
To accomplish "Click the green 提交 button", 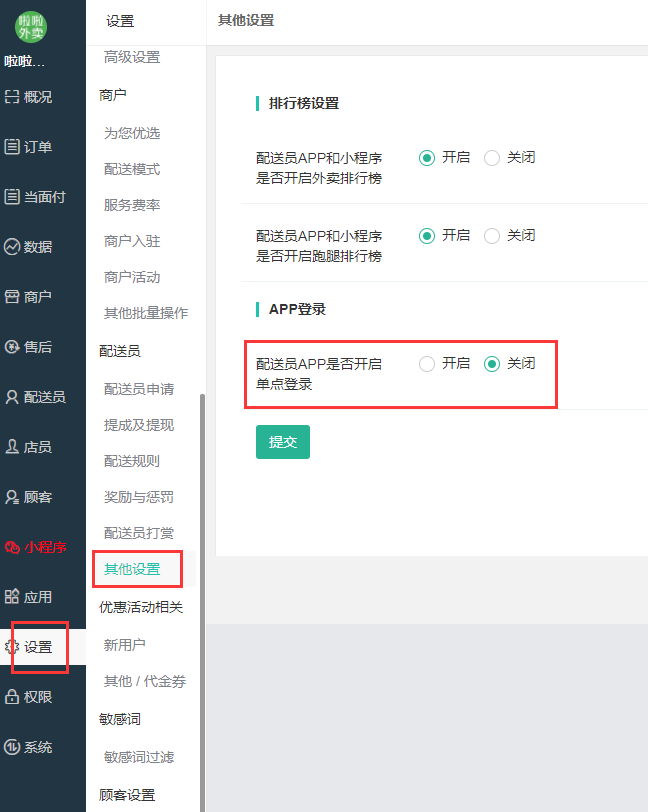I will coord(283,442).
